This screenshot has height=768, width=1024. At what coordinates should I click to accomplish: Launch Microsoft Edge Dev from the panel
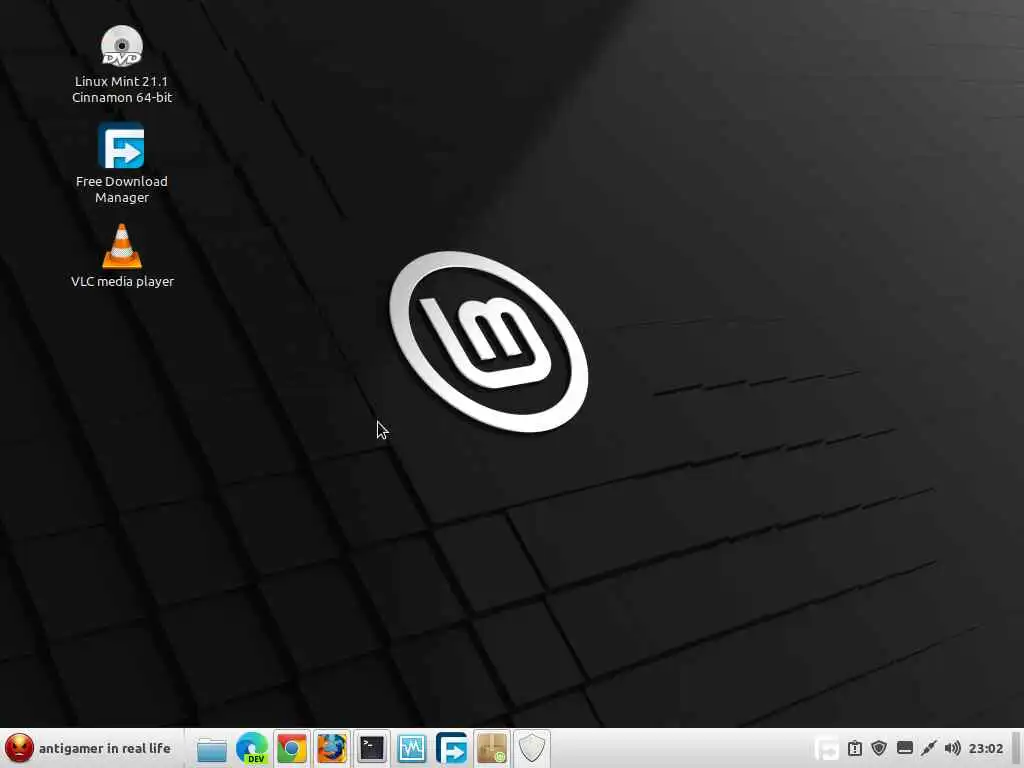pyautogui.click(x=252, y=748)
